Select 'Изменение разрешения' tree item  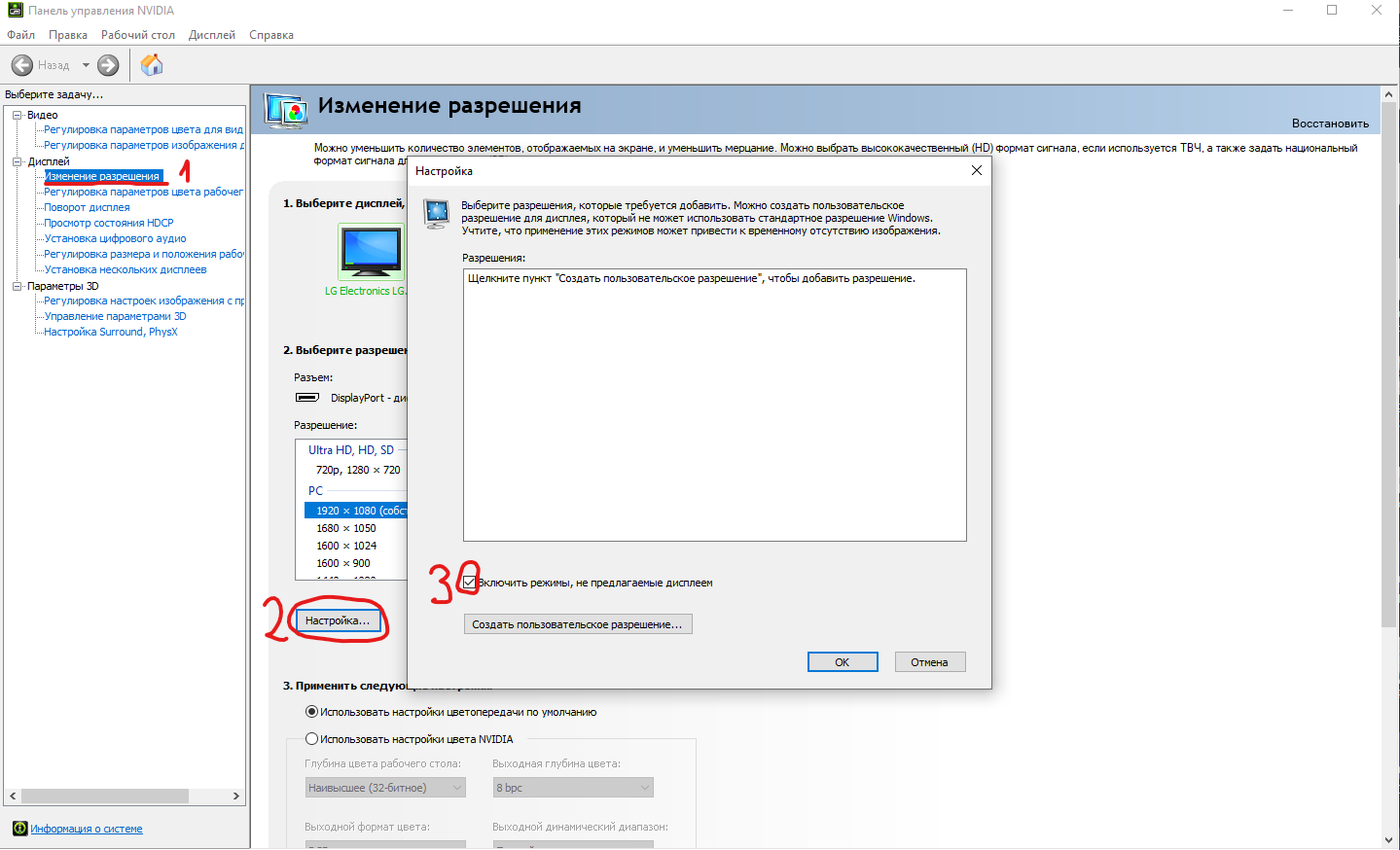coord(102,176)
